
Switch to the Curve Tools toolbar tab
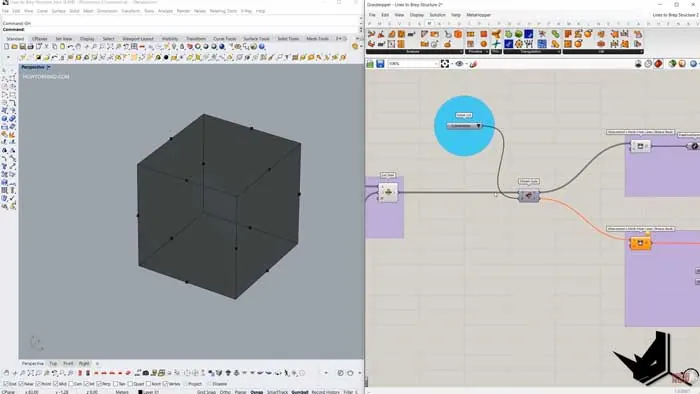click(225, 39)
